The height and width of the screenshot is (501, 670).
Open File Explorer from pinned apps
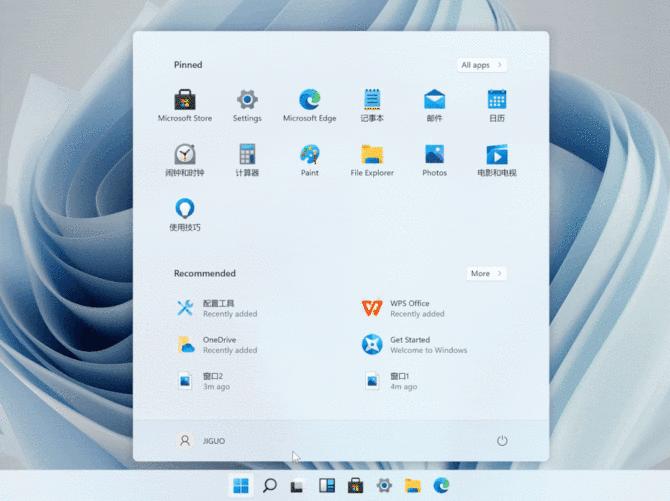coord(372,161)
